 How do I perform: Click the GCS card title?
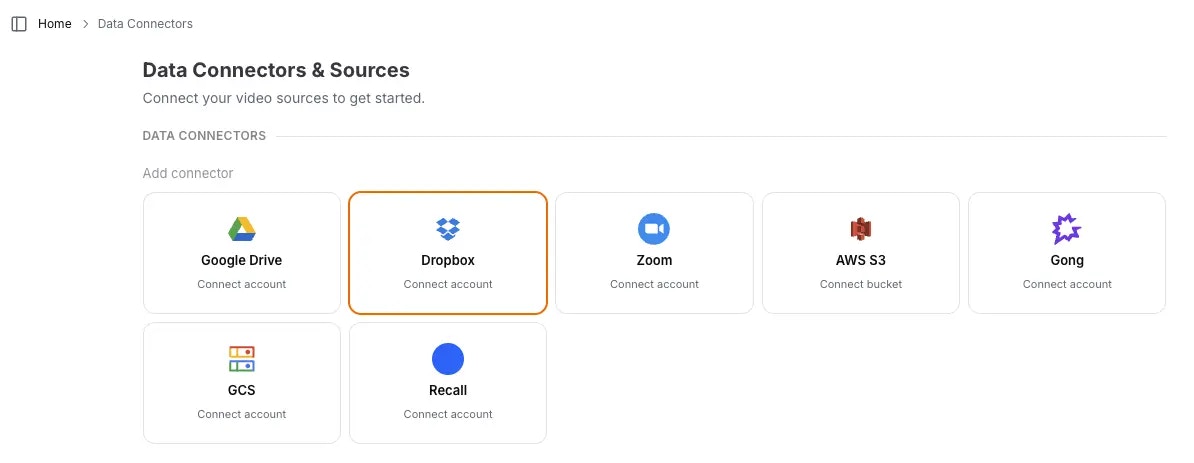(x=241, y=391)
